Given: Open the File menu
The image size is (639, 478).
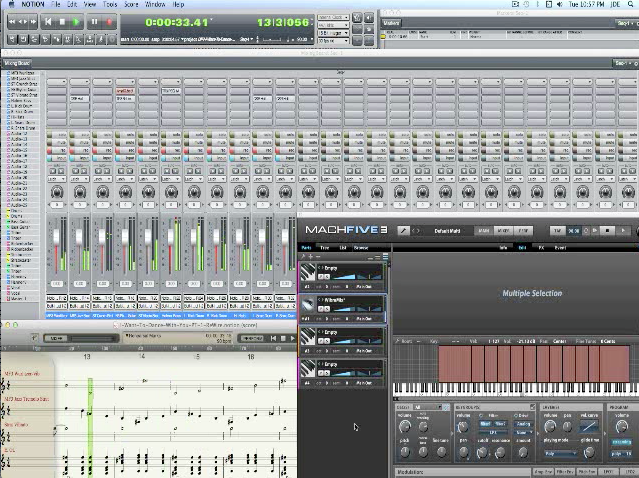Looking at the screenshot, I should point(55,4).
